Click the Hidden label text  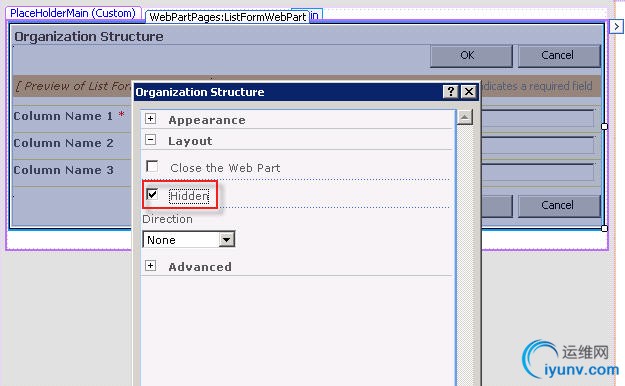[189, 196]
